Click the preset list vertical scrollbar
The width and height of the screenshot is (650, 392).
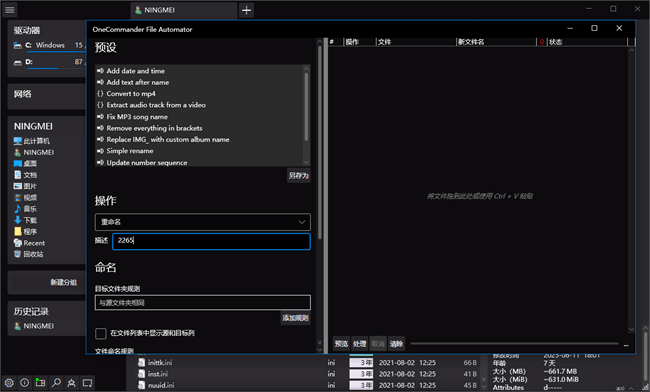click(x=306, y=107)
